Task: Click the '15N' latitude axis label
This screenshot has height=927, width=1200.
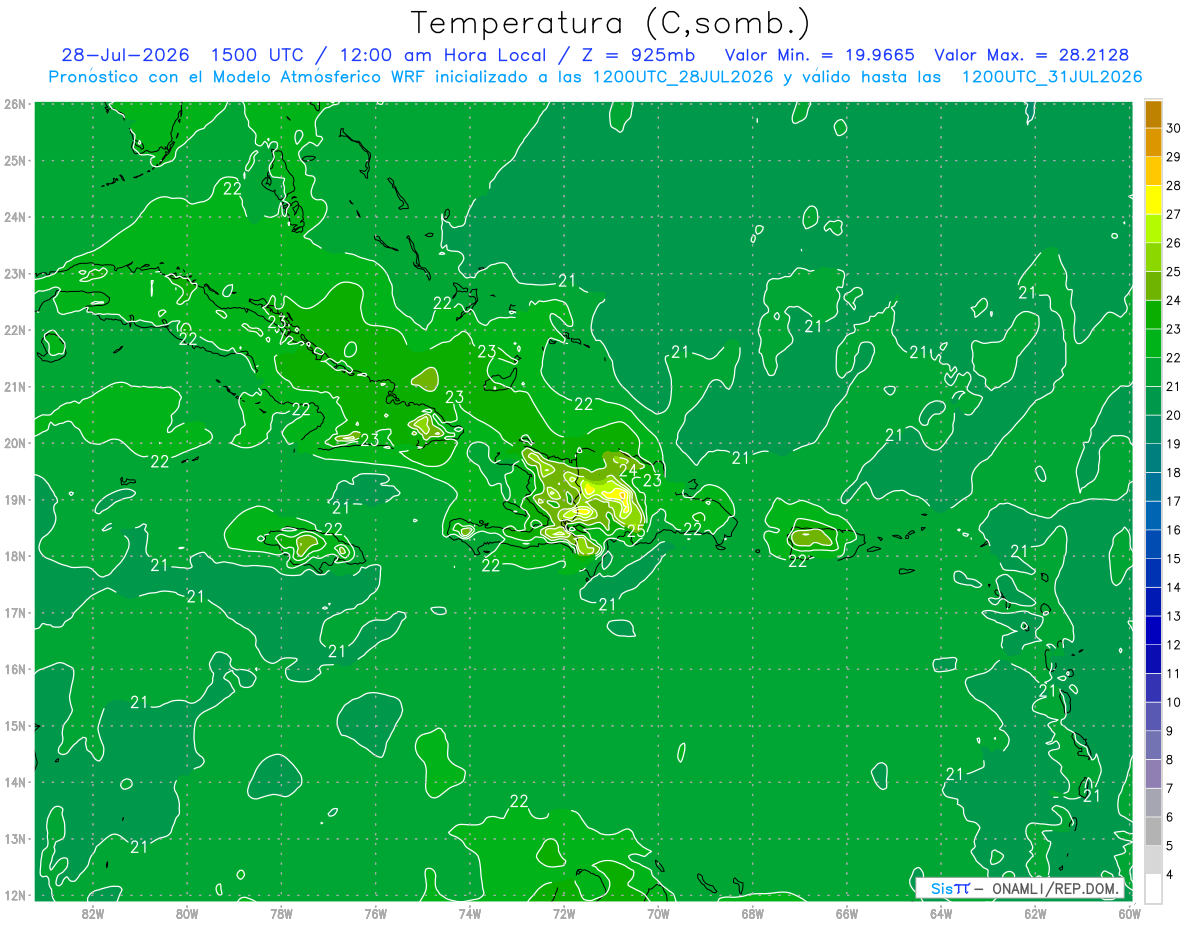Action: 15,725
